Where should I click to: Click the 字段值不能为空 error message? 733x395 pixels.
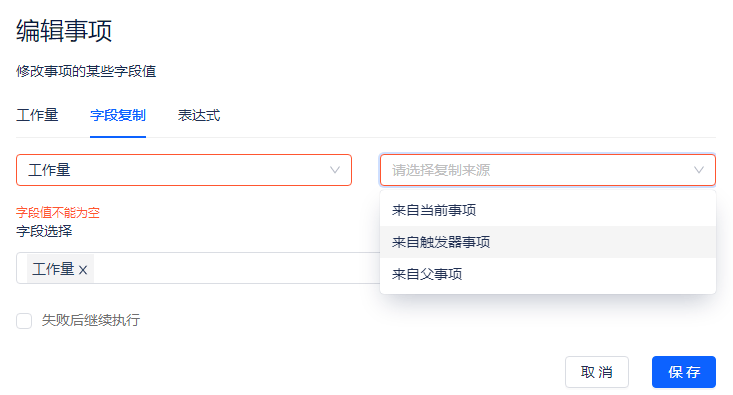click(x=58, y=213)
